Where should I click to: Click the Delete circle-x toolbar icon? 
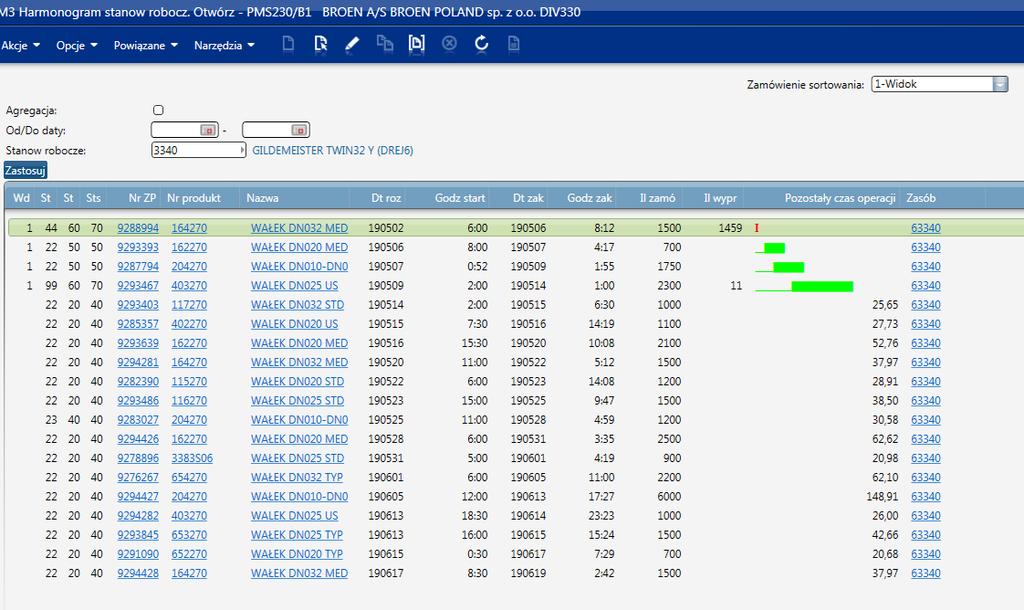(449, 44)
